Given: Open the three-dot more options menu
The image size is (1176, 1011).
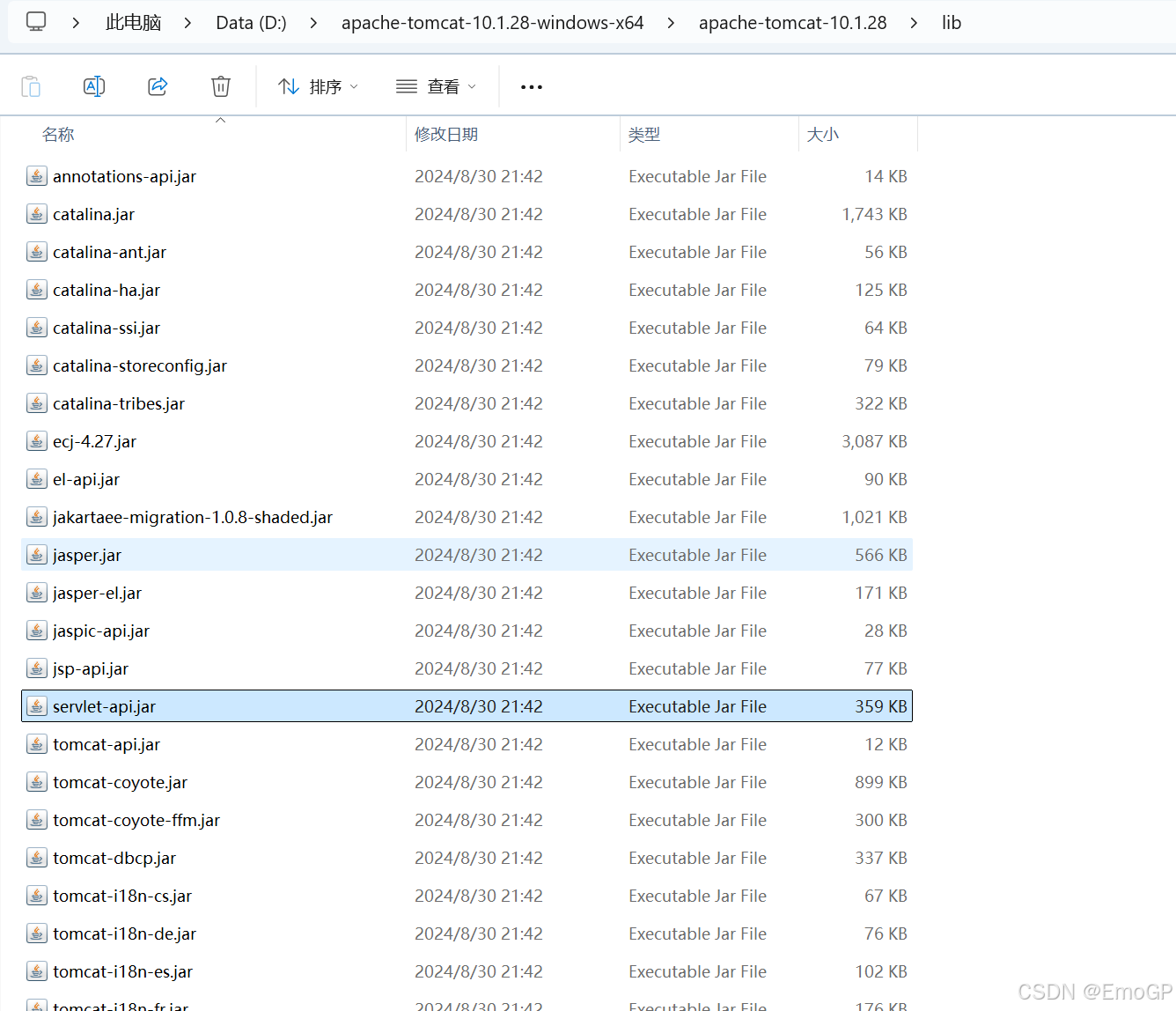Looking at the screenshot, I should [x=532, y=86].
